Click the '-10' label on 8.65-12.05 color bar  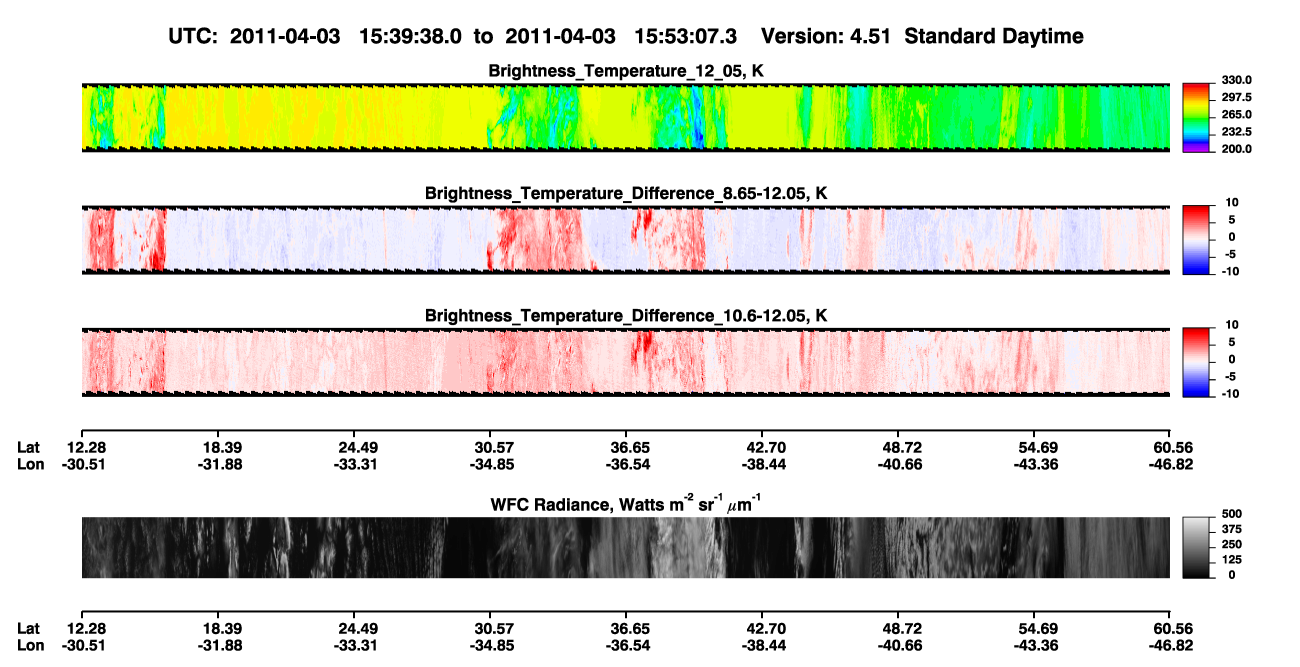tap(1230, 272)
